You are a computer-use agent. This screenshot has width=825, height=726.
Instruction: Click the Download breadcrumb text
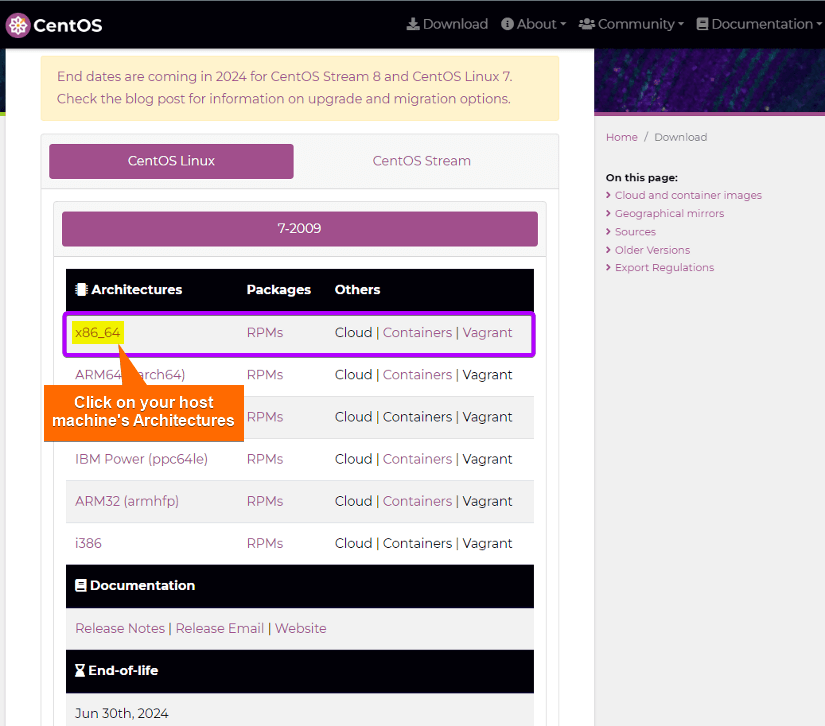click(680, 137)
